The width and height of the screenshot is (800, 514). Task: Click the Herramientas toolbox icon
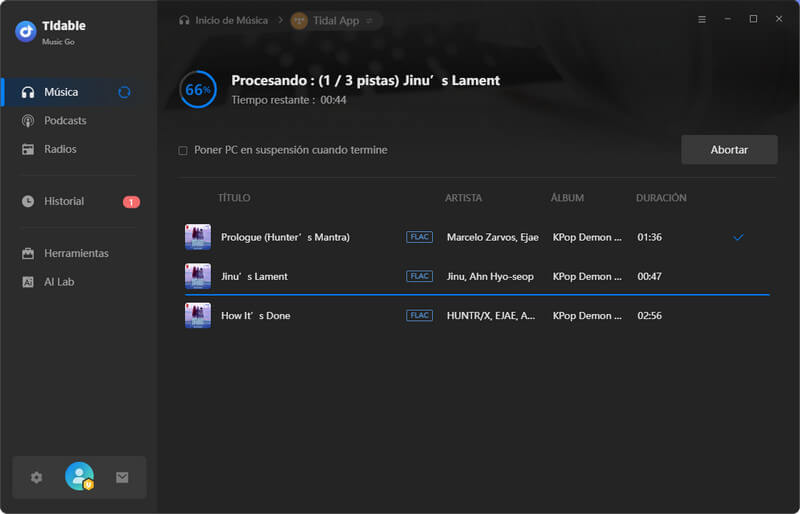coord(28,253)
